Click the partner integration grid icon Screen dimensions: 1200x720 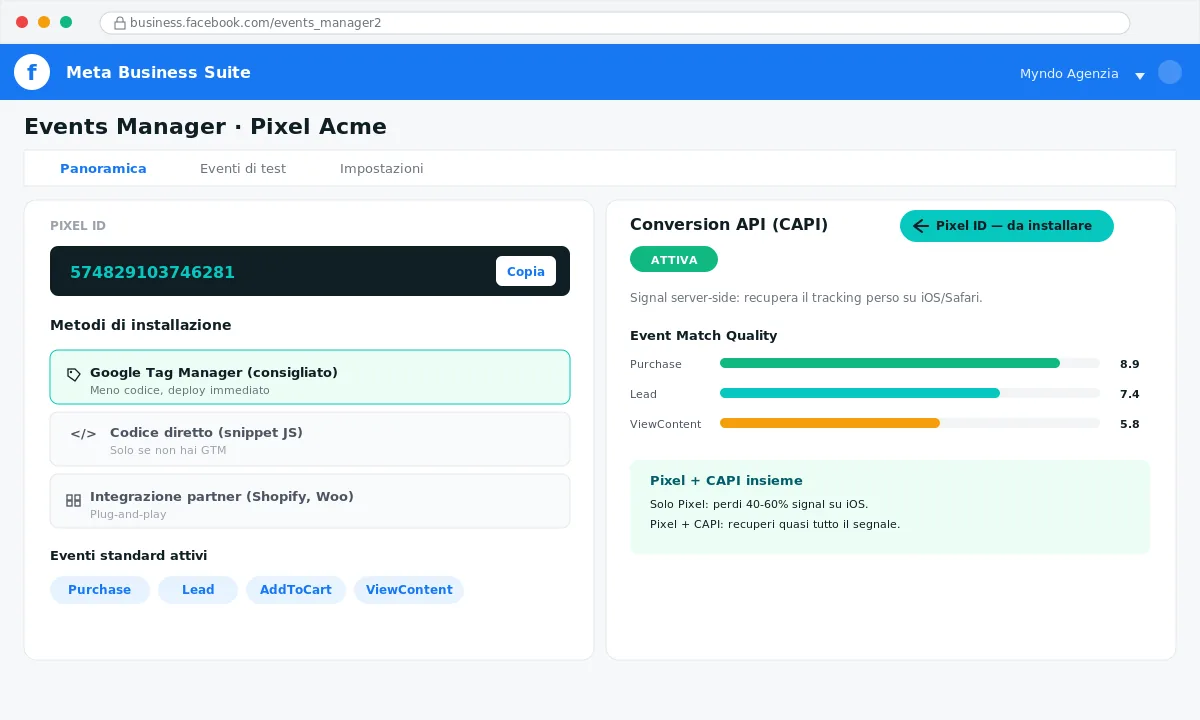(x=73, y=500)
